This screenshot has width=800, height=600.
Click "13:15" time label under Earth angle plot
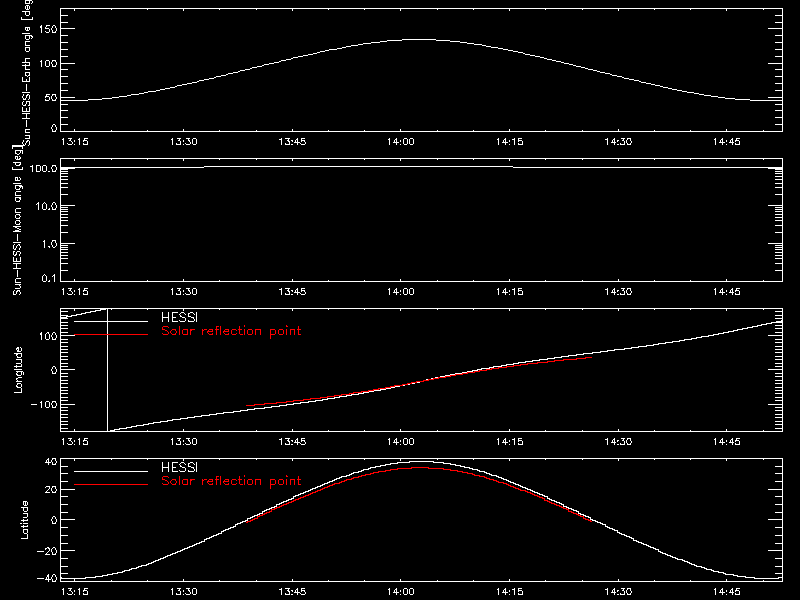(x=74, y=142)
